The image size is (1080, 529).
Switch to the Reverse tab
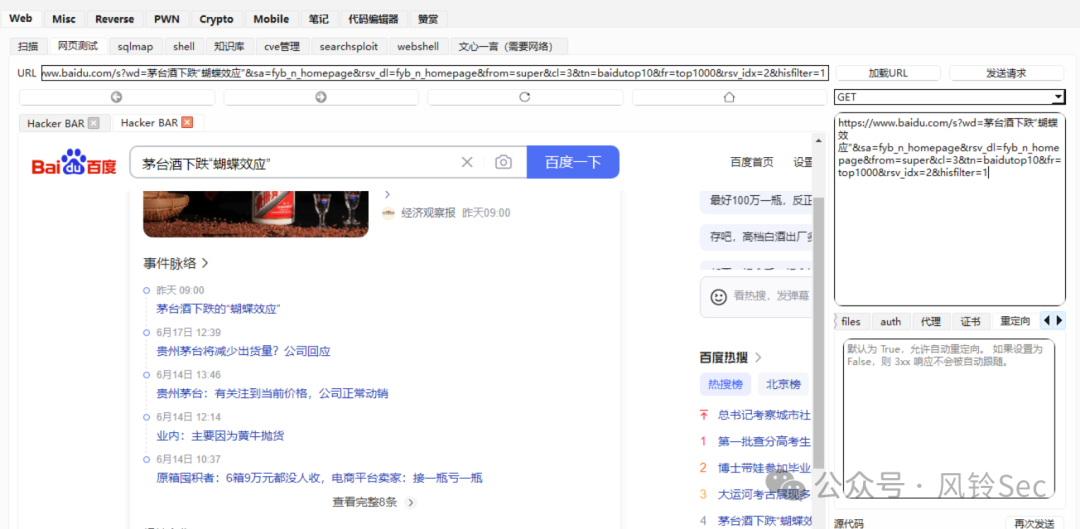tap(115, 19)
